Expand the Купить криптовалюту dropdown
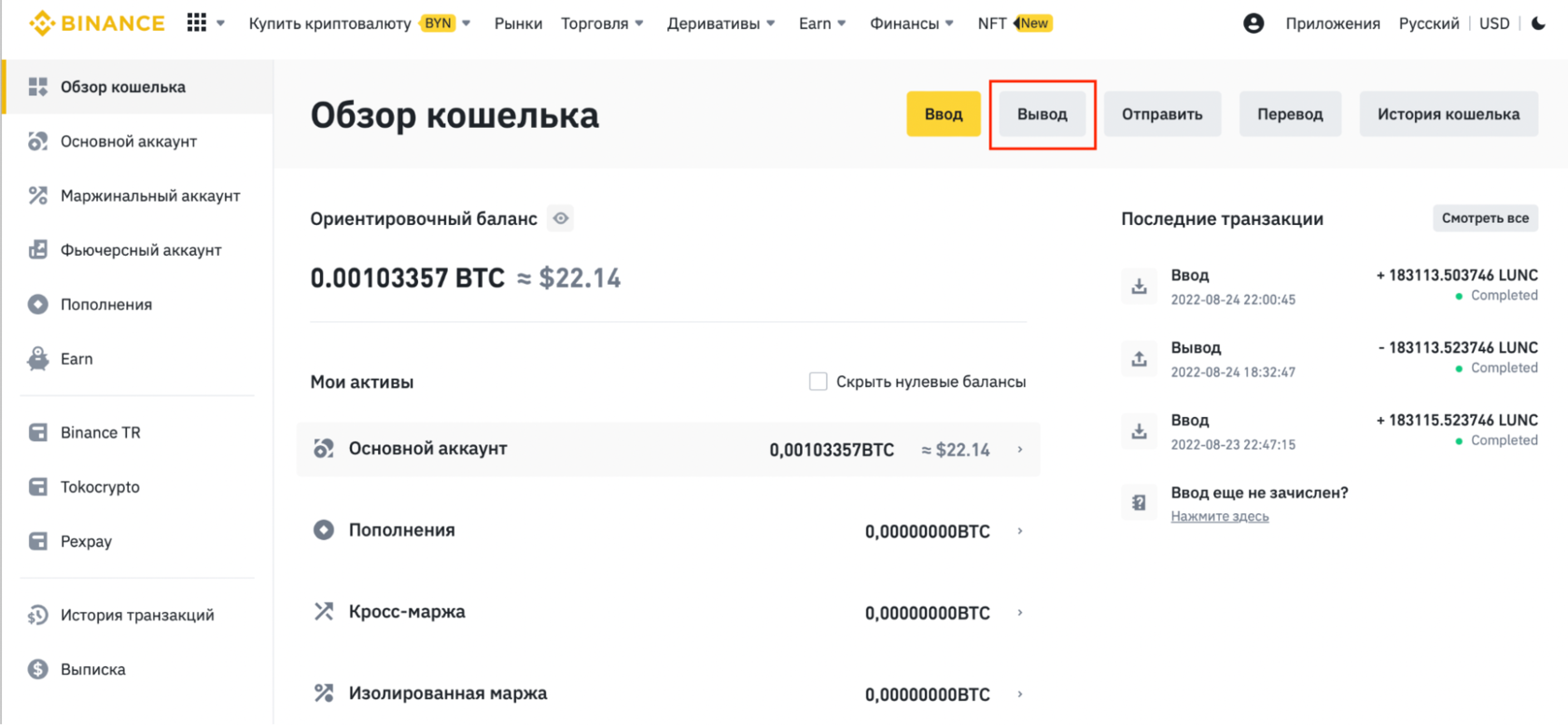The width and height of the screenshot is (1568, 725). (x=358, y=23)
